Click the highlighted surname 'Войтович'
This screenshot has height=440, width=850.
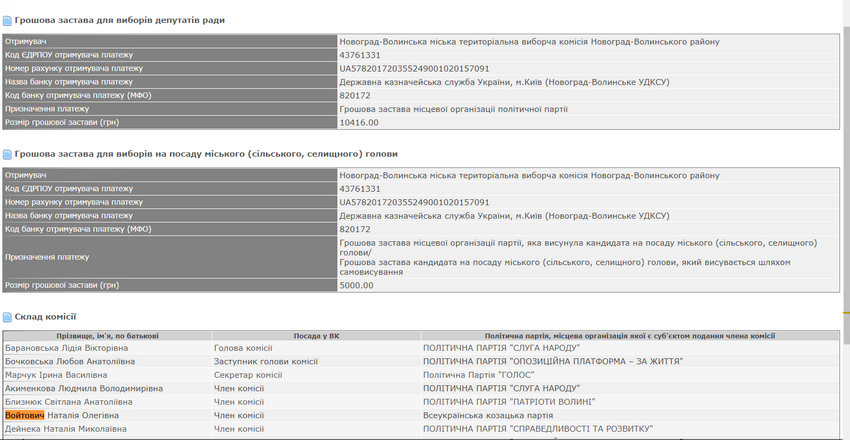coord(26,415)
